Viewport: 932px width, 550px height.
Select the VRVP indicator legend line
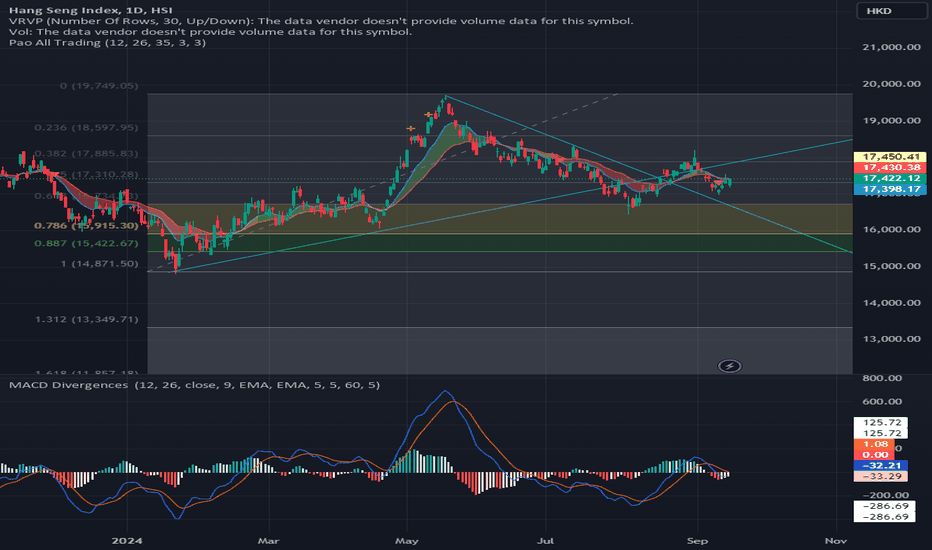click(x=321, y=21)
